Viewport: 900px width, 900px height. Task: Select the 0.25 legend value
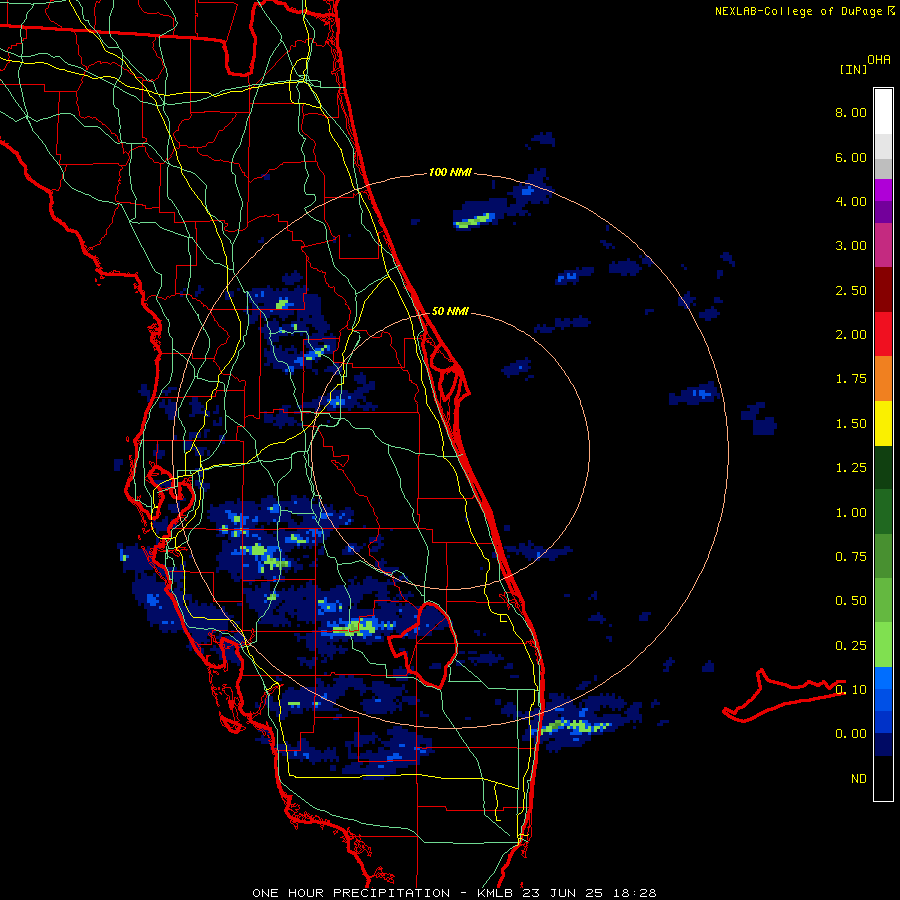click(851, 646)
